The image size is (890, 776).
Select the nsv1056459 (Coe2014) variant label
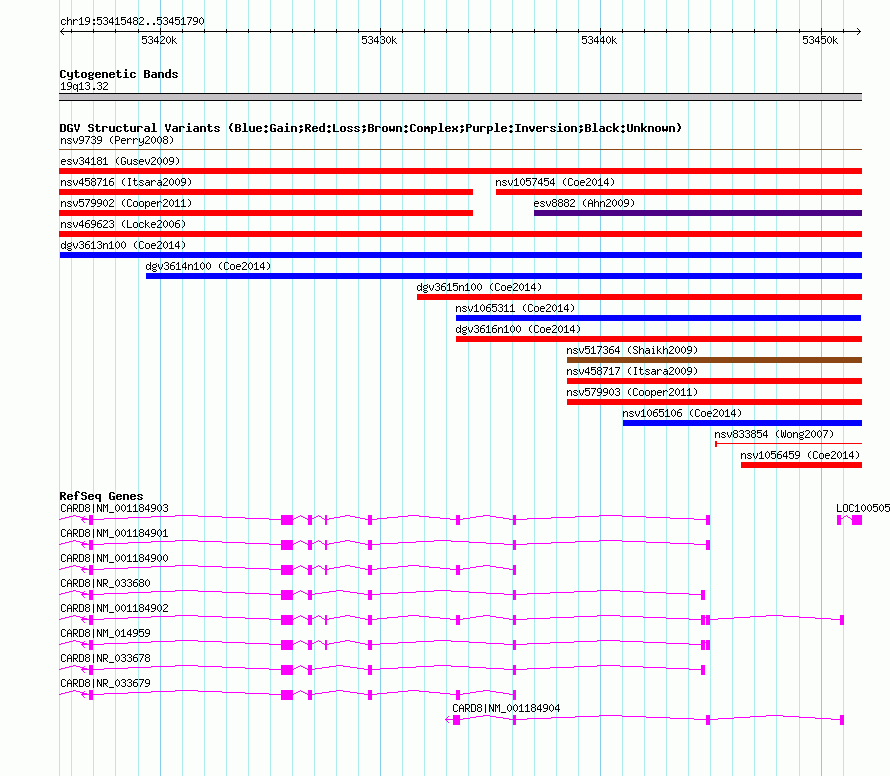coord(800,455)
